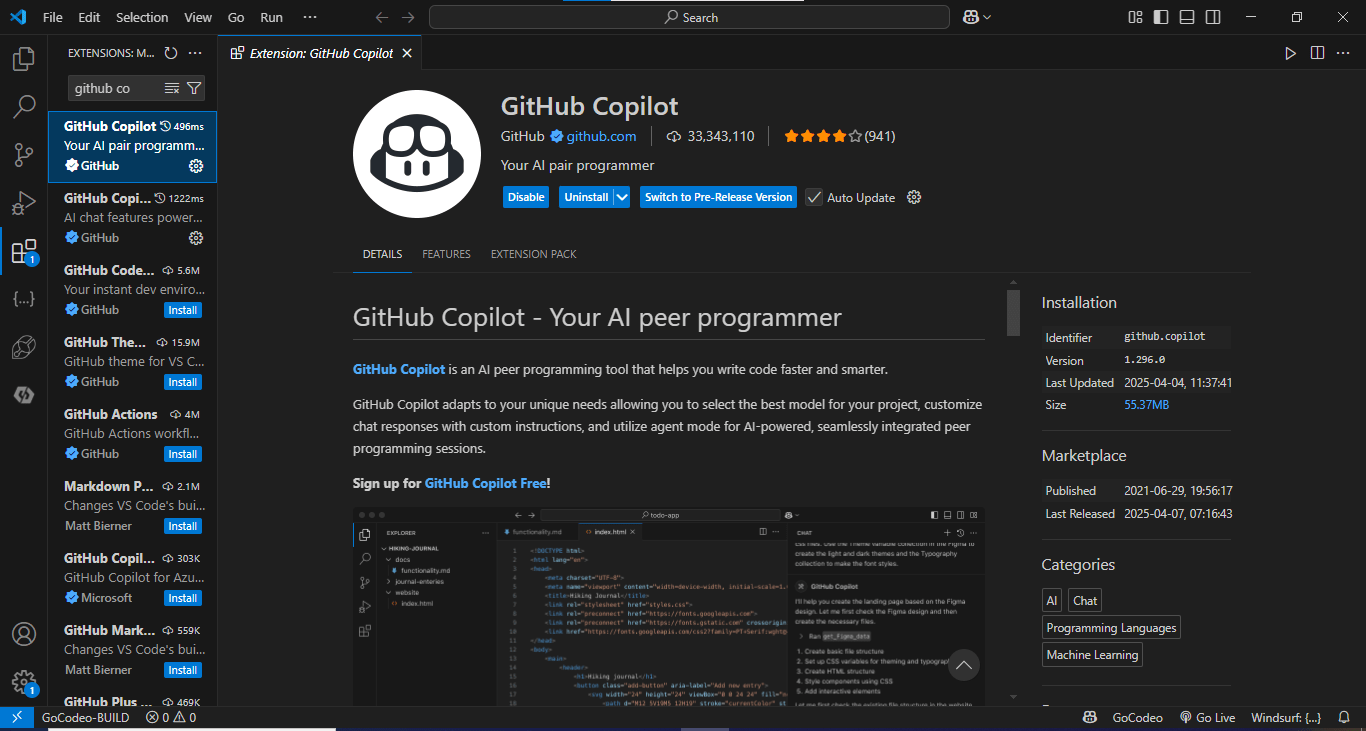Click the Accounts icon in activity bar
Screen dimensions: 1366x731
tap(24, 634)
